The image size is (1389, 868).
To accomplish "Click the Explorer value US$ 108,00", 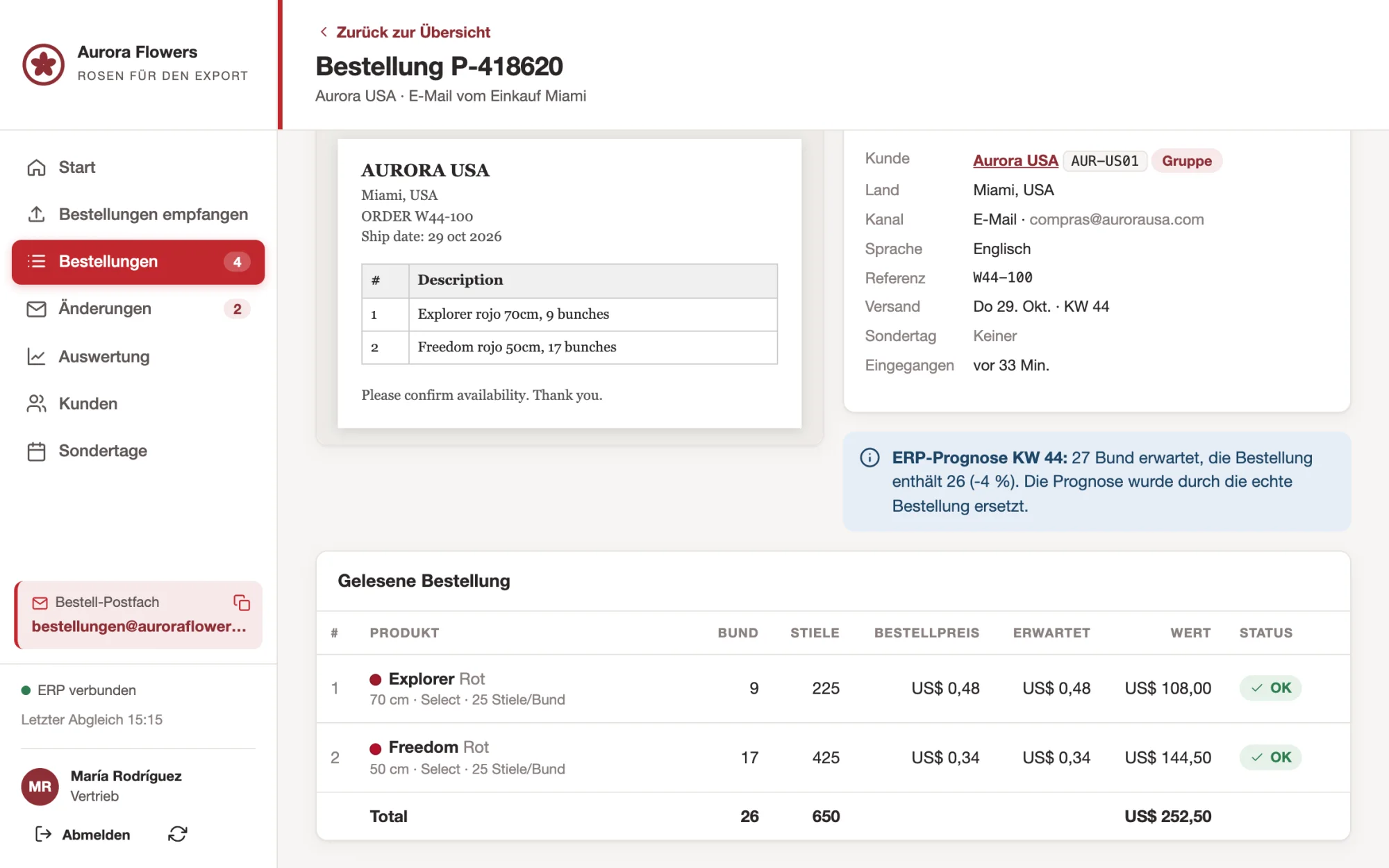I will tap(1167, 688).
